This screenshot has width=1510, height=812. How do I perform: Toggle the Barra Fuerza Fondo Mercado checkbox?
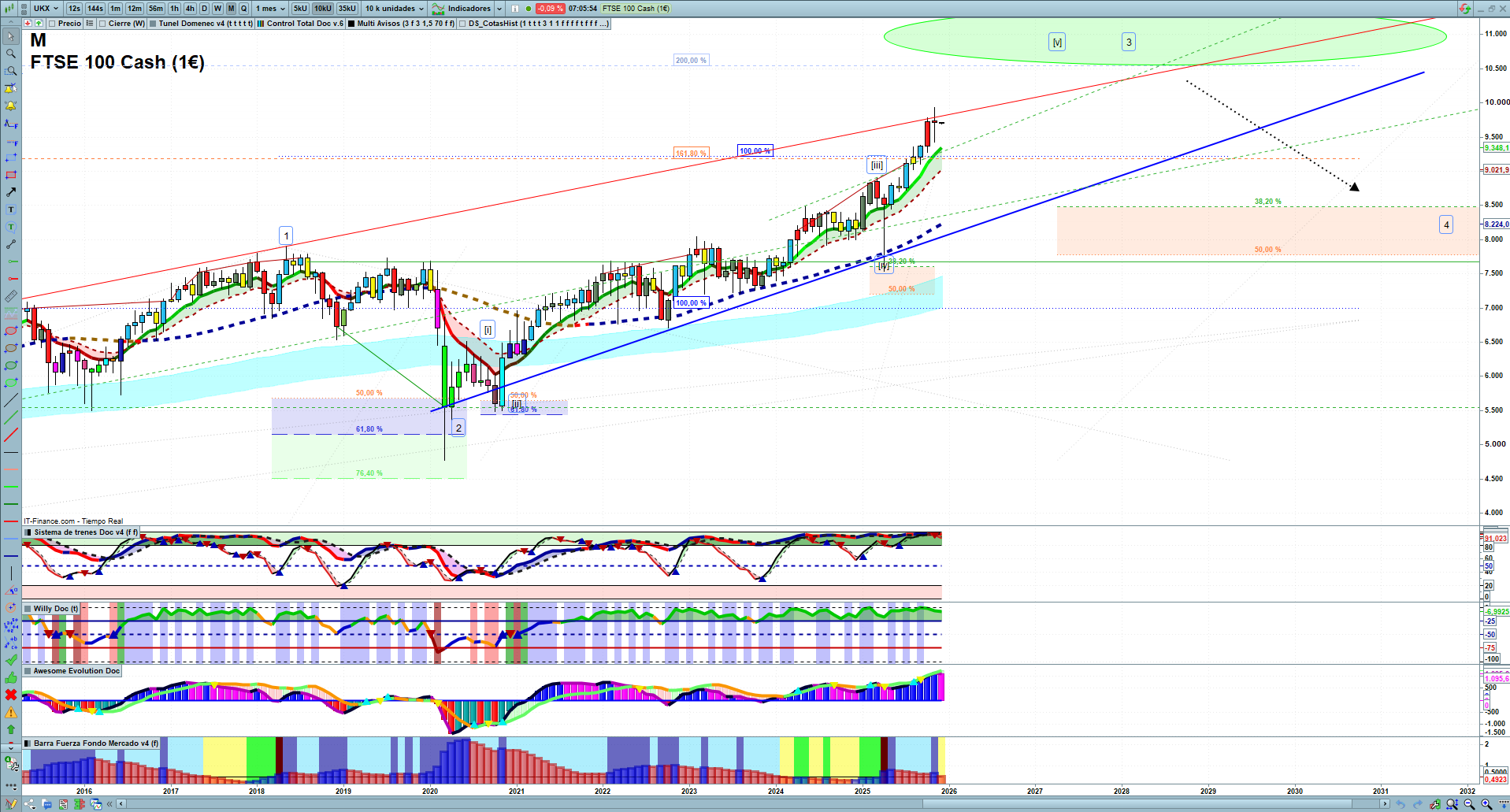(x=28, y=743)
